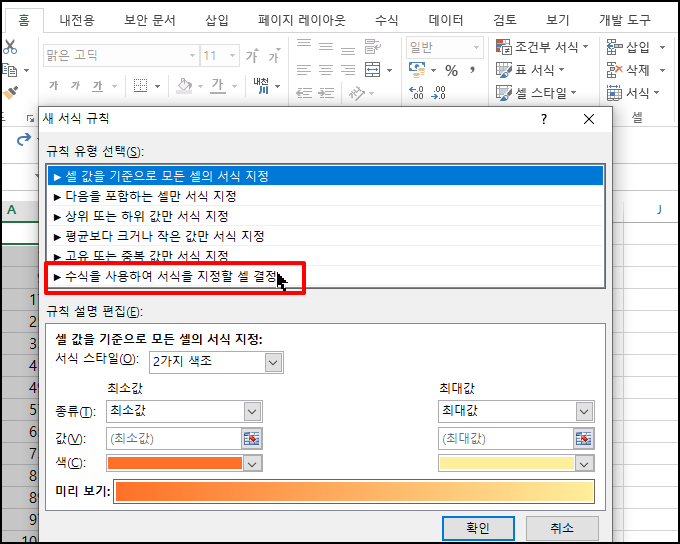This screenshot has width=680, height=544.
Task: Click the fill color paint bucket icon
Action: [184, 85]
